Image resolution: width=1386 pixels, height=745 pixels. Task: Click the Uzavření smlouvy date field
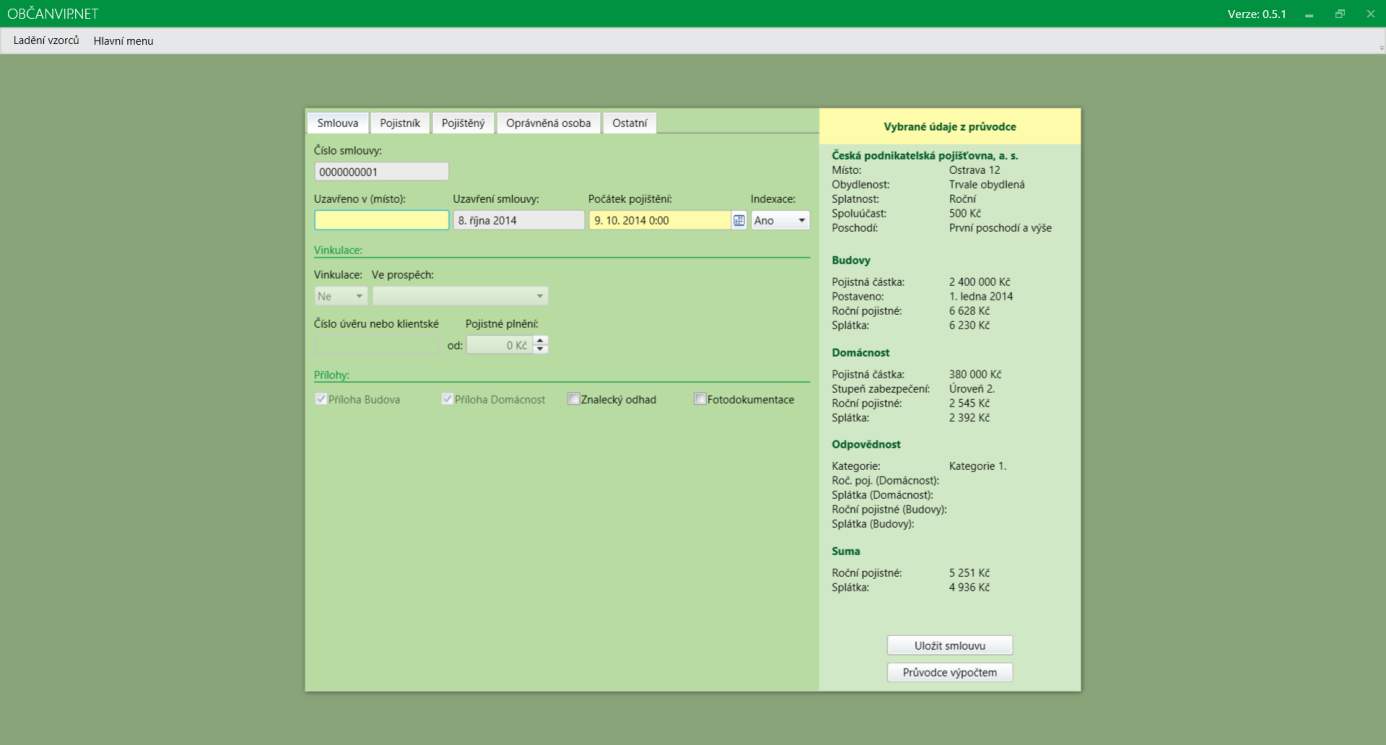tap(518, 220)
